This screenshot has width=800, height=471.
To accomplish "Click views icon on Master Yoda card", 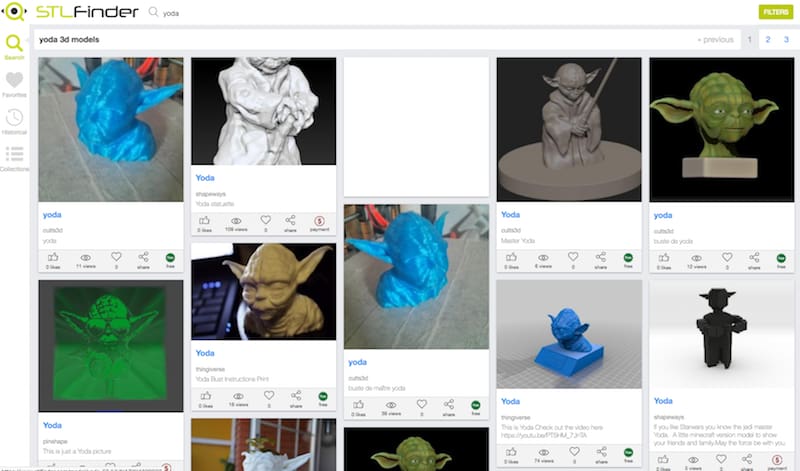I will point(543,260).
